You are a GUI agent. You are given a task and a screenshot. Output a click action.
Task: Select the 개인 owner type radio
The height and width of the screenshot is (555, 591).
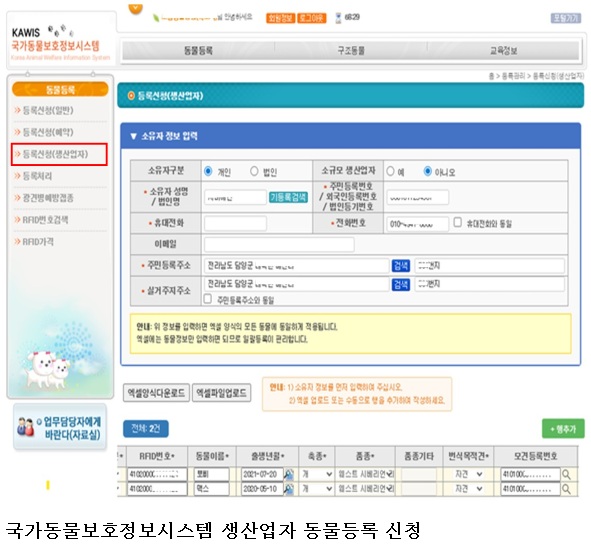click(x=208, y=171)
